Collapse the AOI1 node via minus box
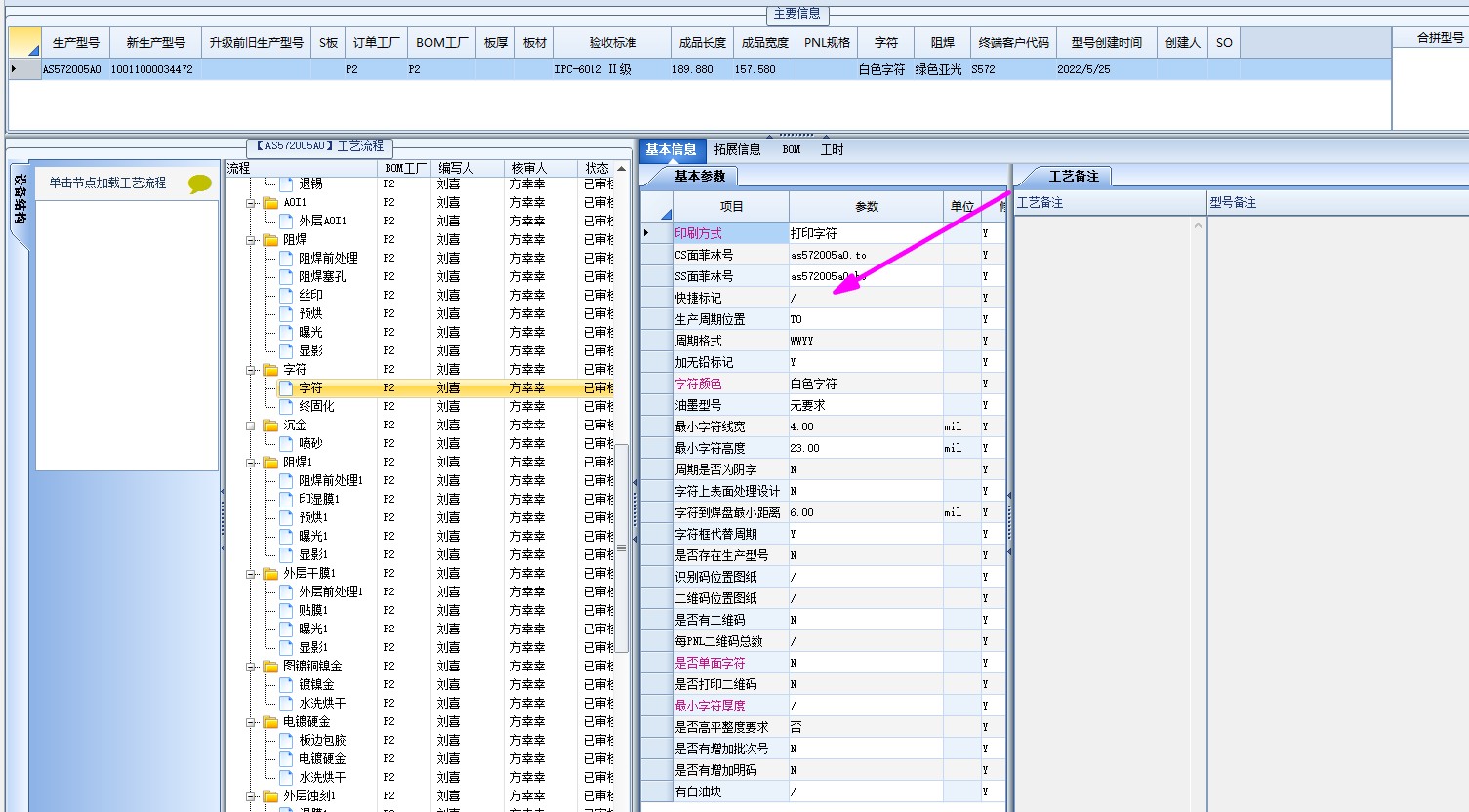 click(x=251, y=203)
